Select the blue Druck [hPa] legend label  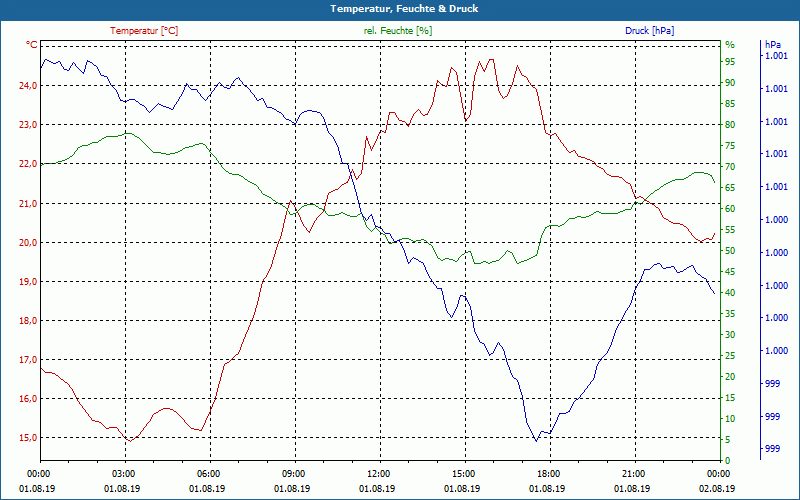pos(649,31)
